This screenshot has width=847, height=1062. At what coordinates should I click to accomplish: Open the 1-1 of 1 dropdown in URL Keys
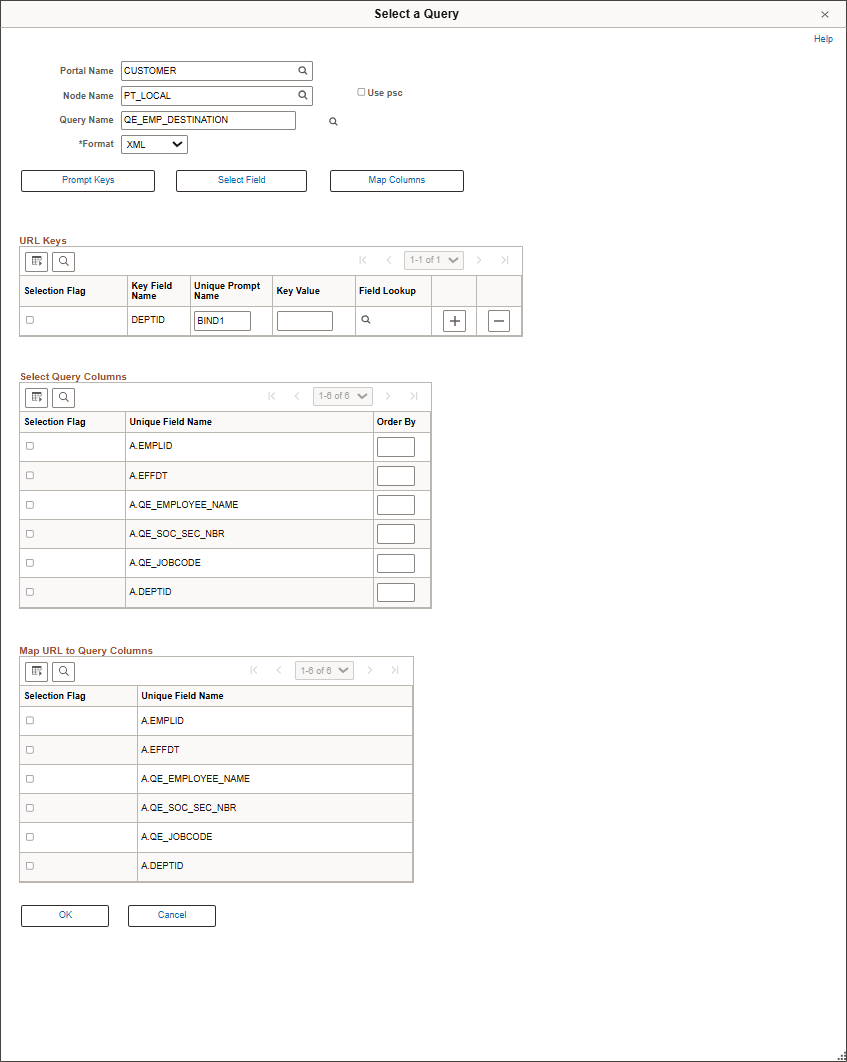(x=433, y=260)
